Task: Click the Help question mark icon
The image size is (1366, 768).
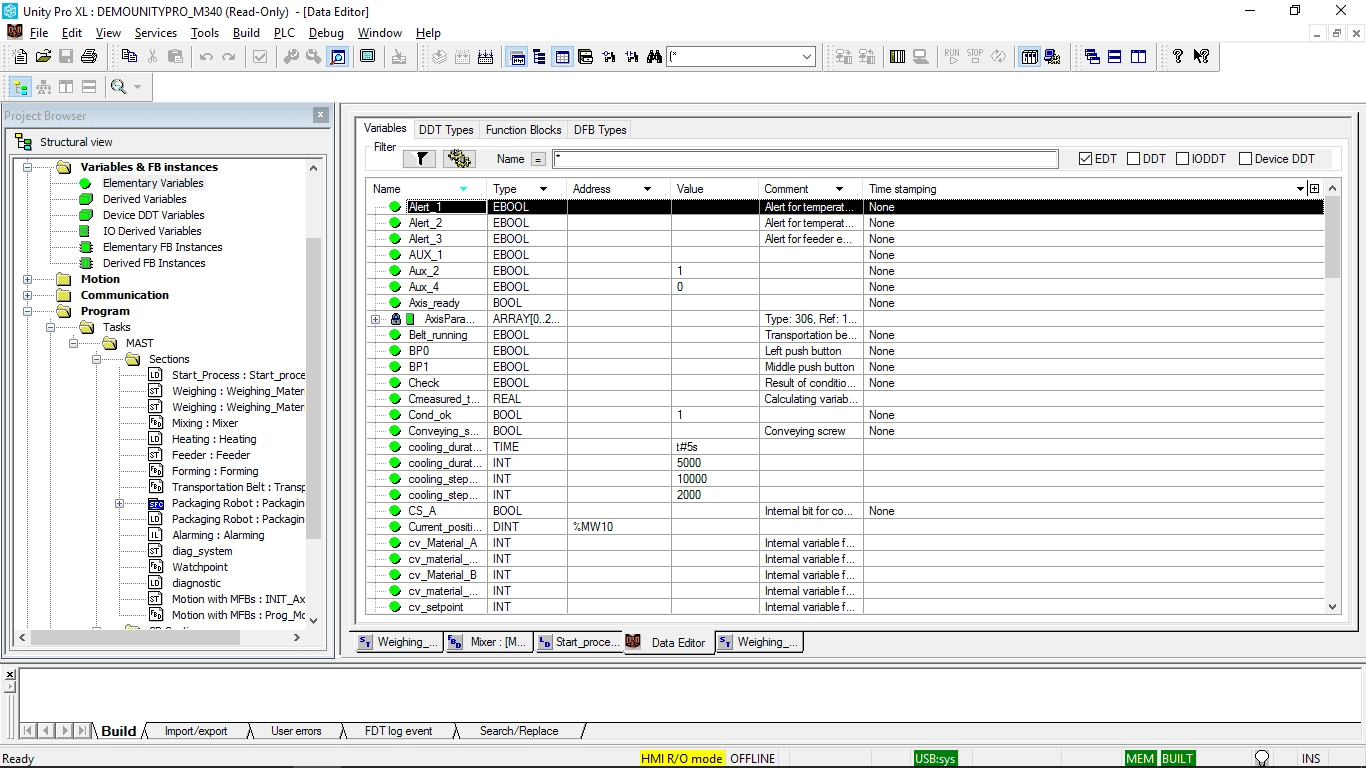Action: point(1178,57)
